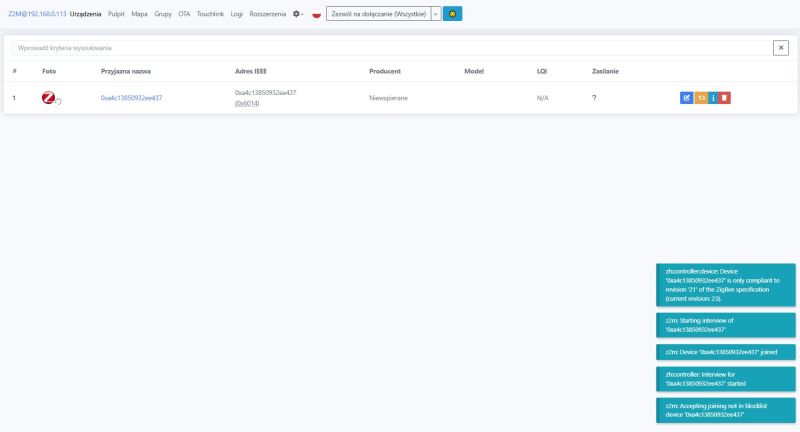View the Logi page
The width and height of the screenshot is (800, 432).
(237, 14)
